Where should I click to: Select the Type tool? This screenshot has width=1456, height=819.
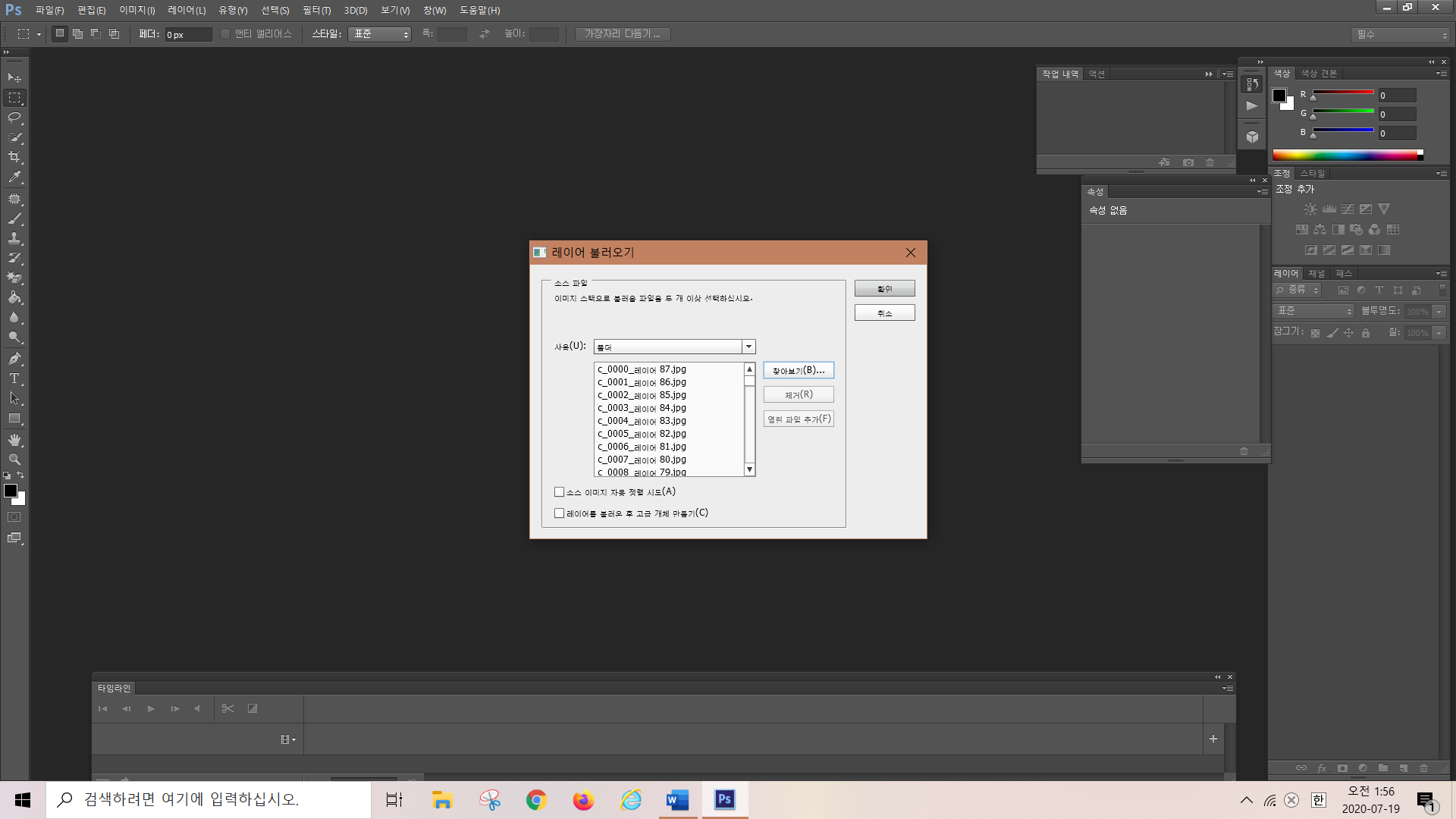pyautogui.click(x=14, y=378)
